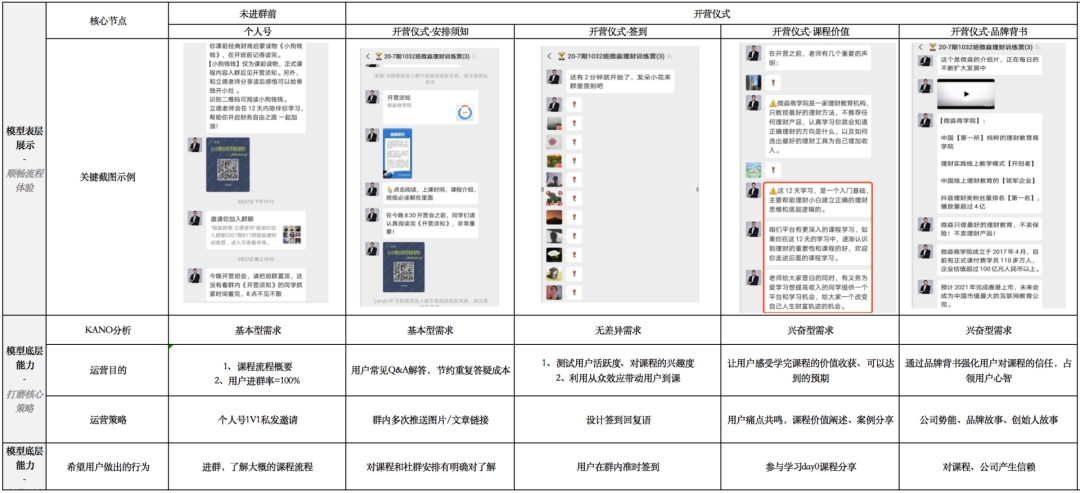Click the 点击阅读，上课时间 message bubble
The height and width of the screenshot is (493, 1080).
(x=429, y=193)
